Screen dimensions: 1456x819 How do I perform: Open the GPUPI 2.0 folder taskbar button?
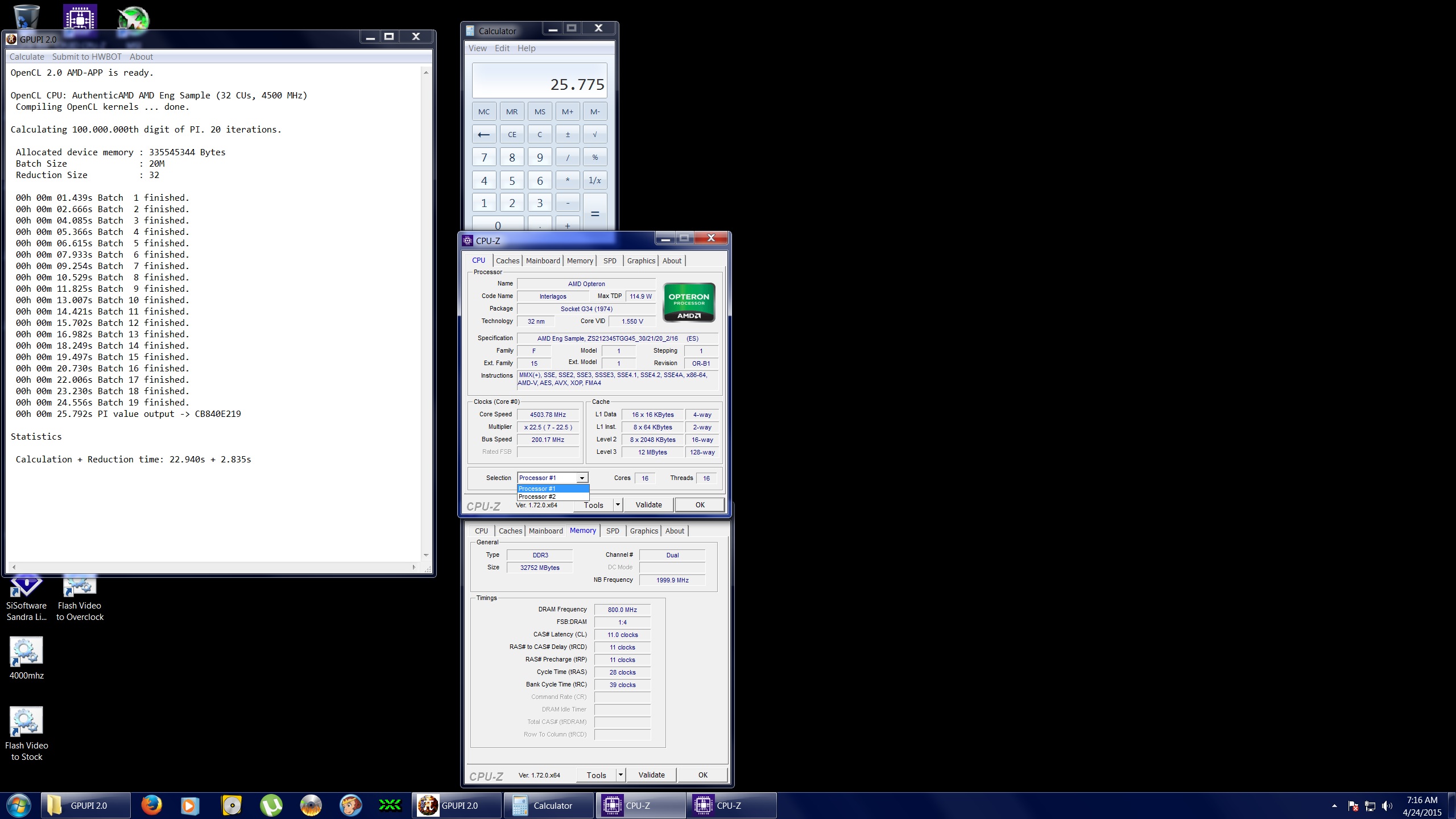tap(86, 805)
